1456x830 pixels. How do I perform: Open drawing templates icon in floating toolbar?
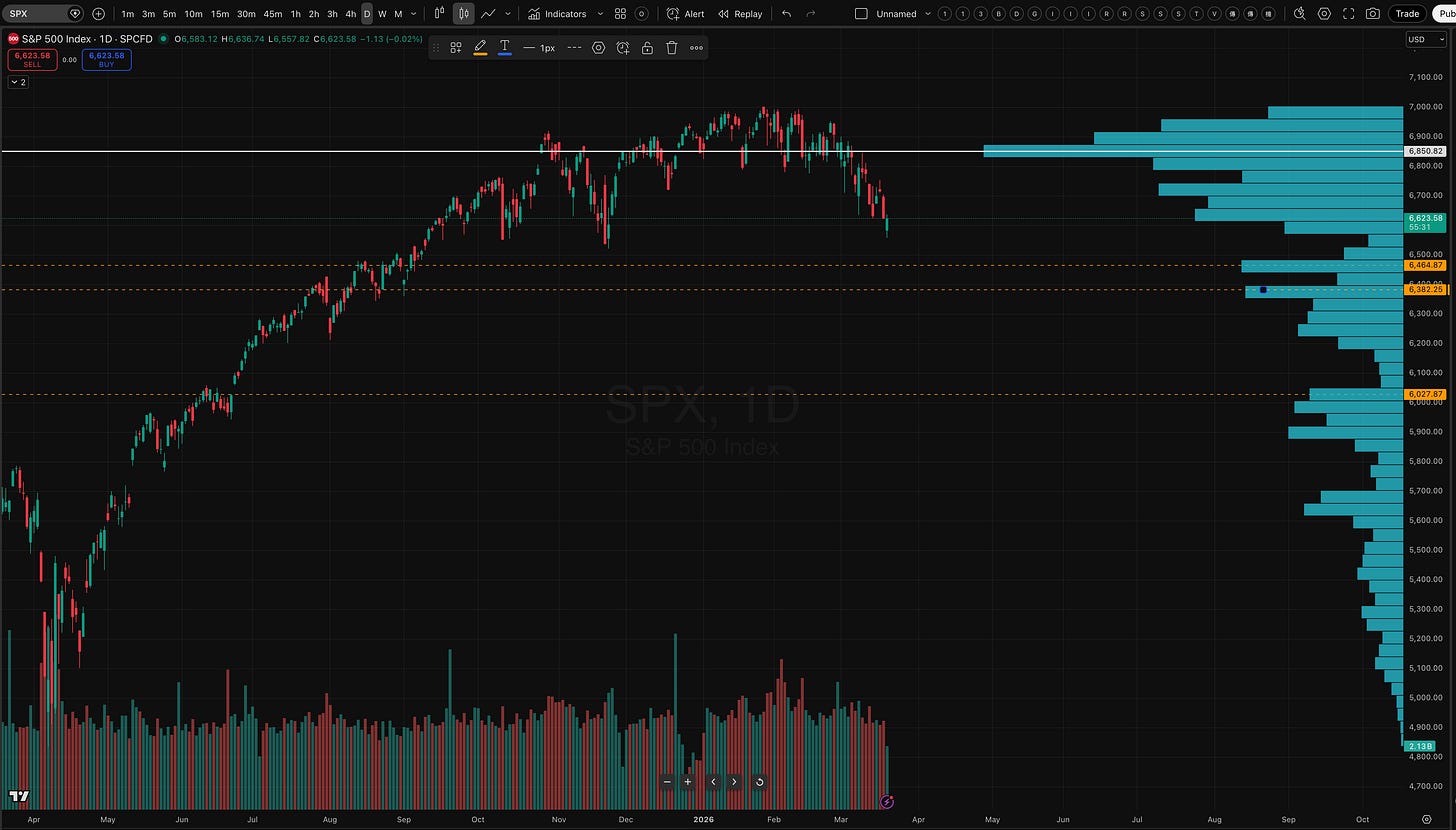455,47
